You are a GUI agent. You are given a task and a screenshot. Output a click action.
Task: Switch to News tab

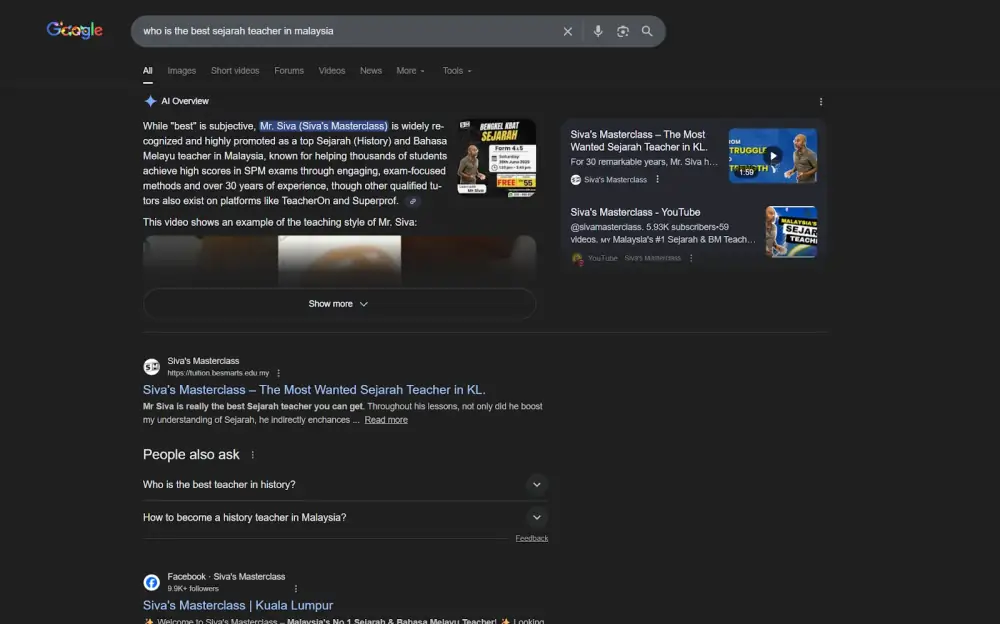pos(371,71)
